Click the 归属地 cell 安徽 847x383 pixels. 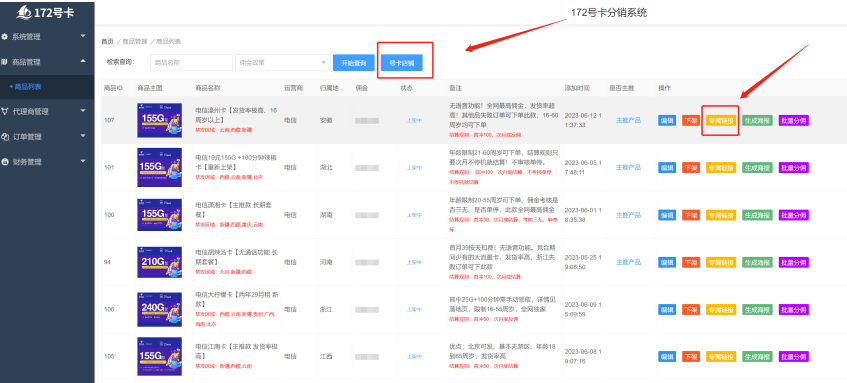326,120
